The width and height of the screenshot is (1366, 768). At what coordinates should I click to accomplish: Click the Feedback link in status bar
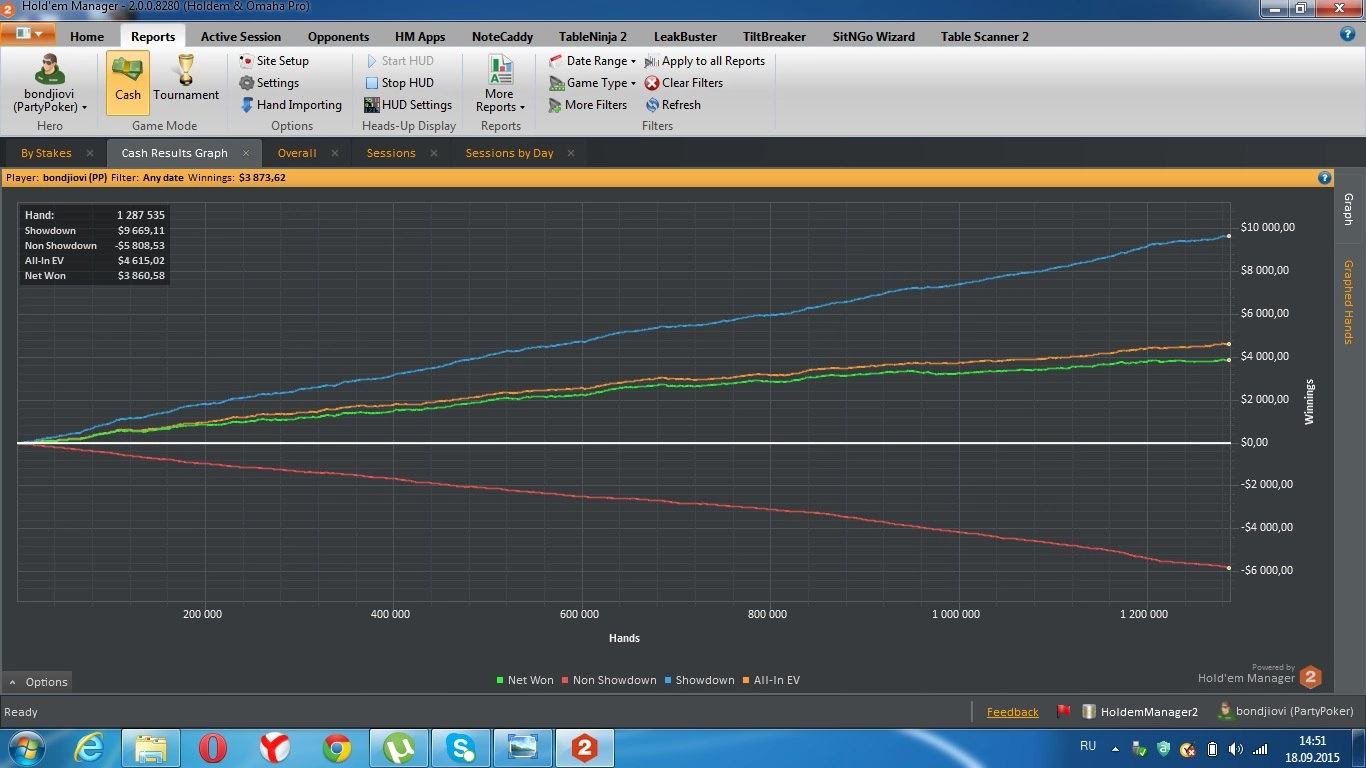(1013, 712)
